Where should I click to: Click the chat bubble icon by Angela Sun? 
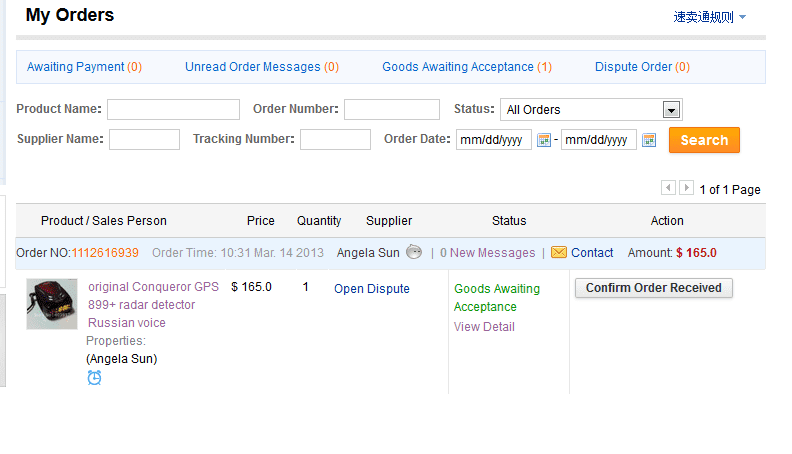(x=414, y=253)
